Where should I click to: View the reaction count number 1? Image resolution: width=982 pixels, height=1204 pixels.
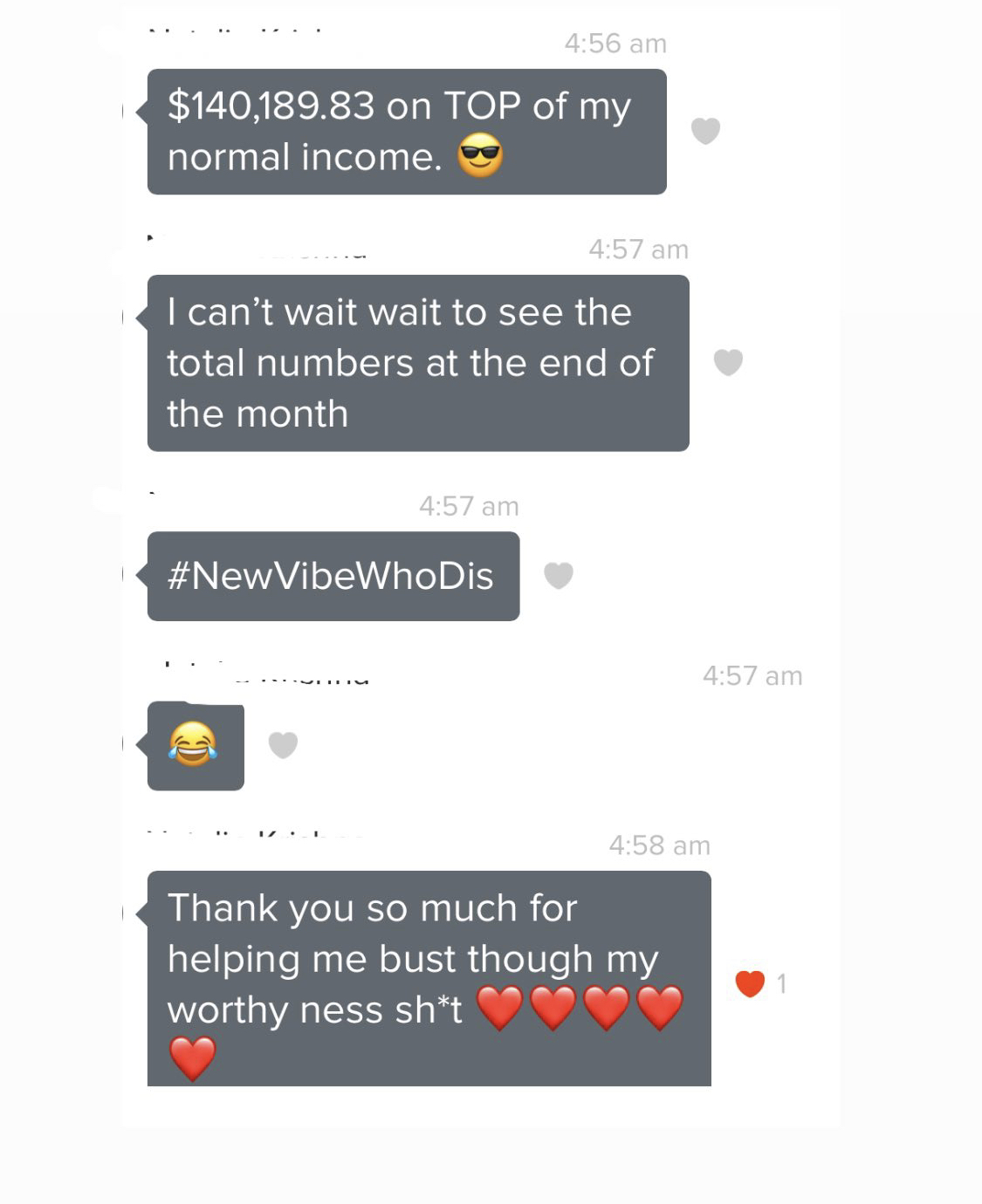(x=782, y=984)
